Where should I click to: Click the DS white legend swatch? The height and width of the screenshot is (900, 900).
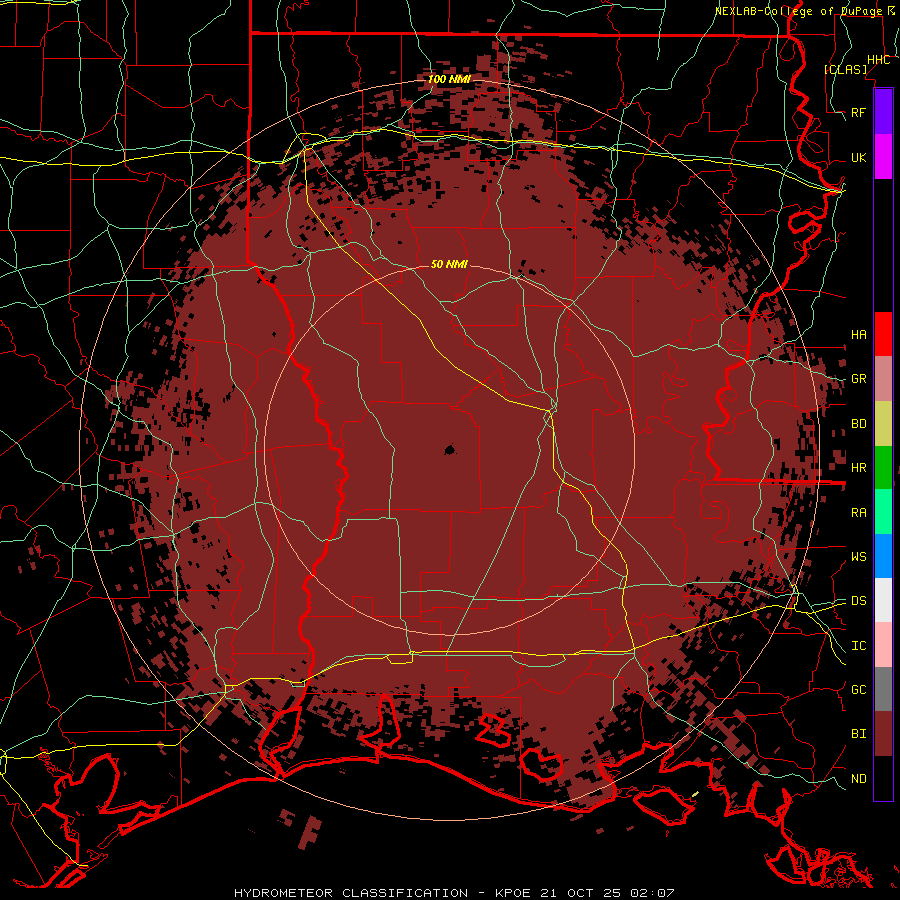(x=883, y=600)
